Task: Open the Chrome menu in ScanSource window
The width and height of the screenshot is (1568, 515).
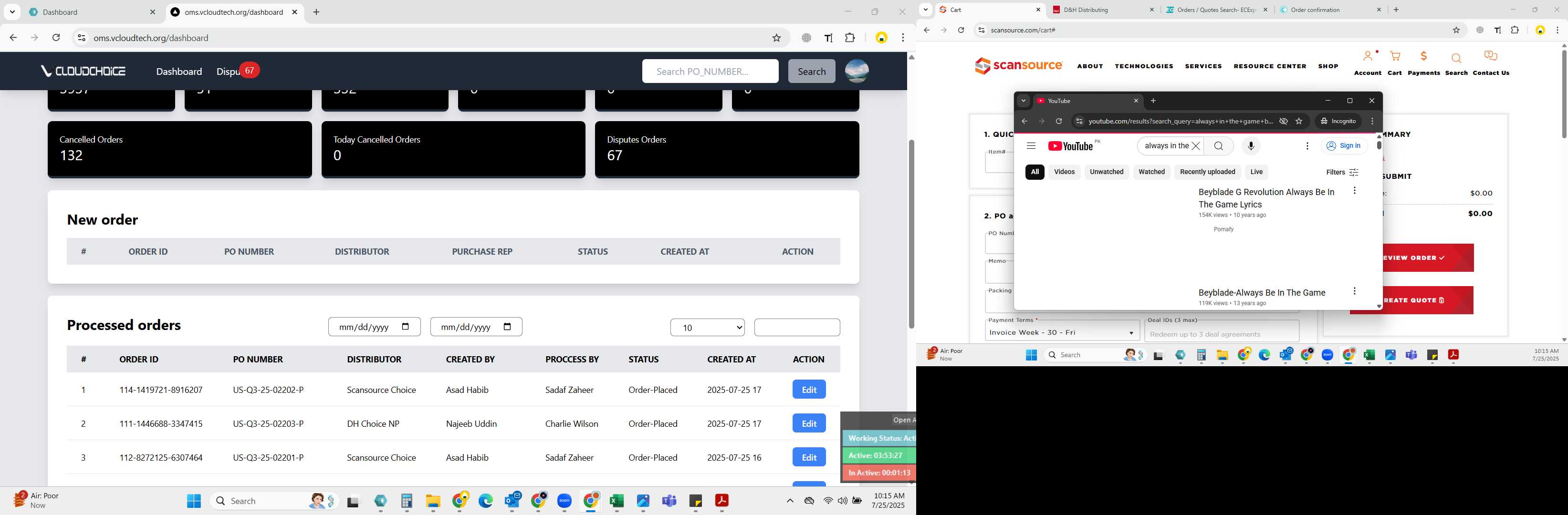Action: tap(1557, 30)
